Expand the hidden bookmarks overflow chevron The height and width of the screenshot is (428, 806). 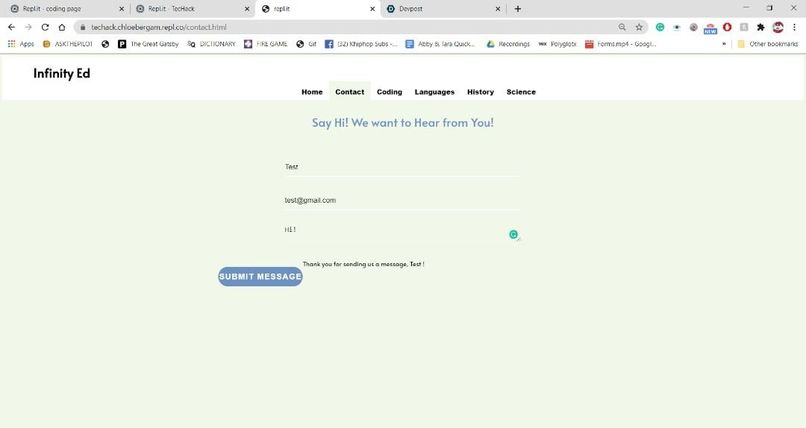click(x=724, y=44)
